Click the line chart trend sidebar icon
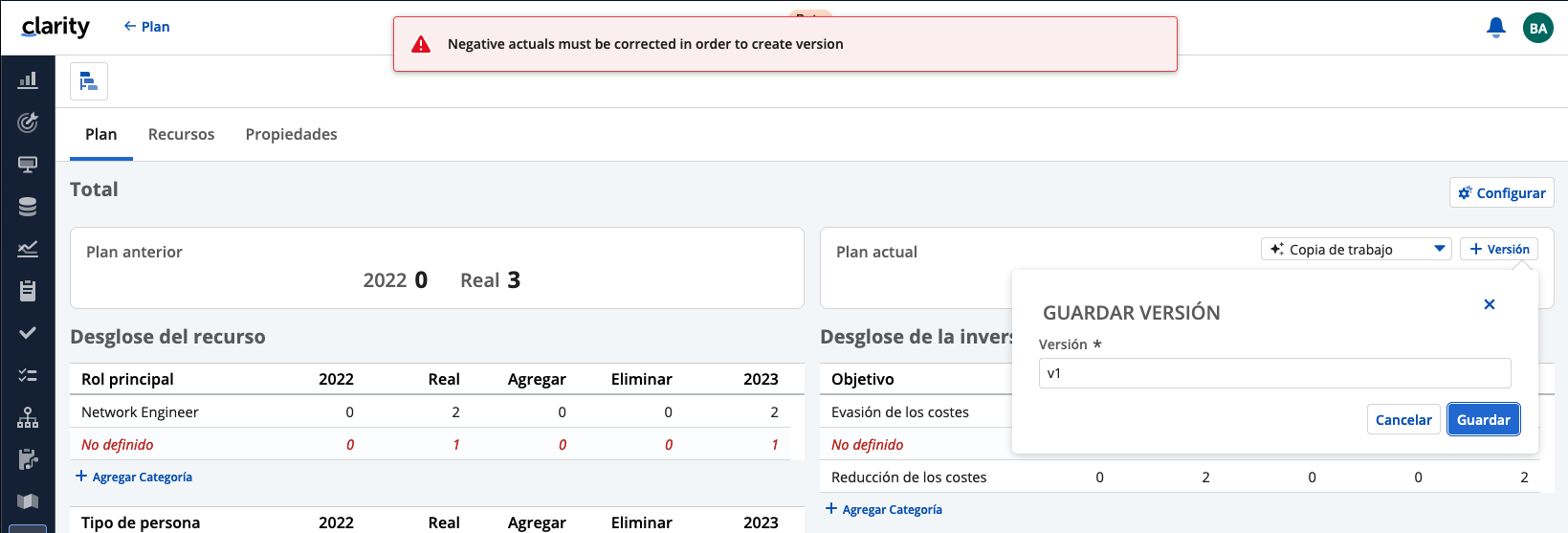 28,249
